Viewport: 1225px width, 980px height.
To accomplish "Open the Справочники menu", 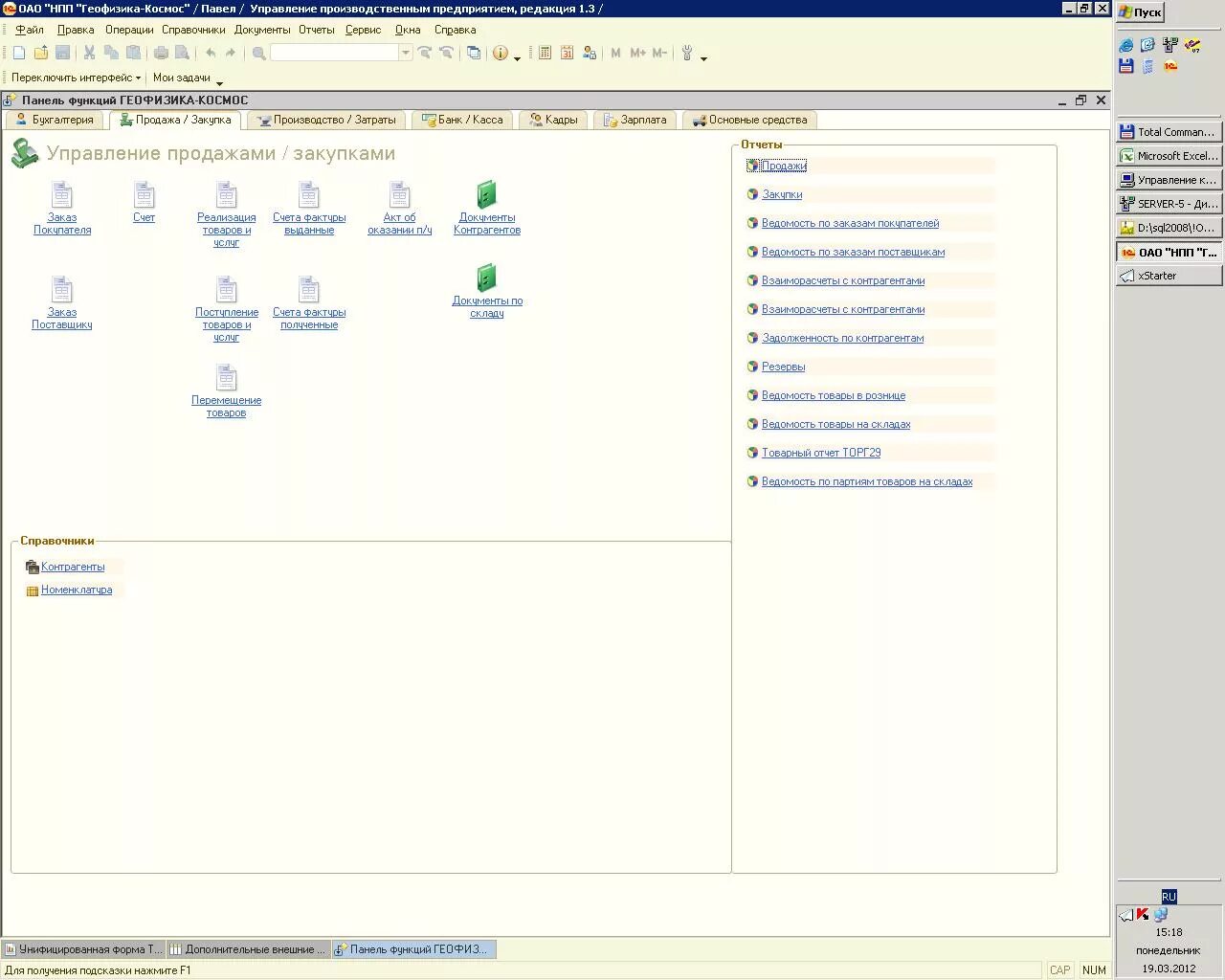I will click(x=193, y=30).
